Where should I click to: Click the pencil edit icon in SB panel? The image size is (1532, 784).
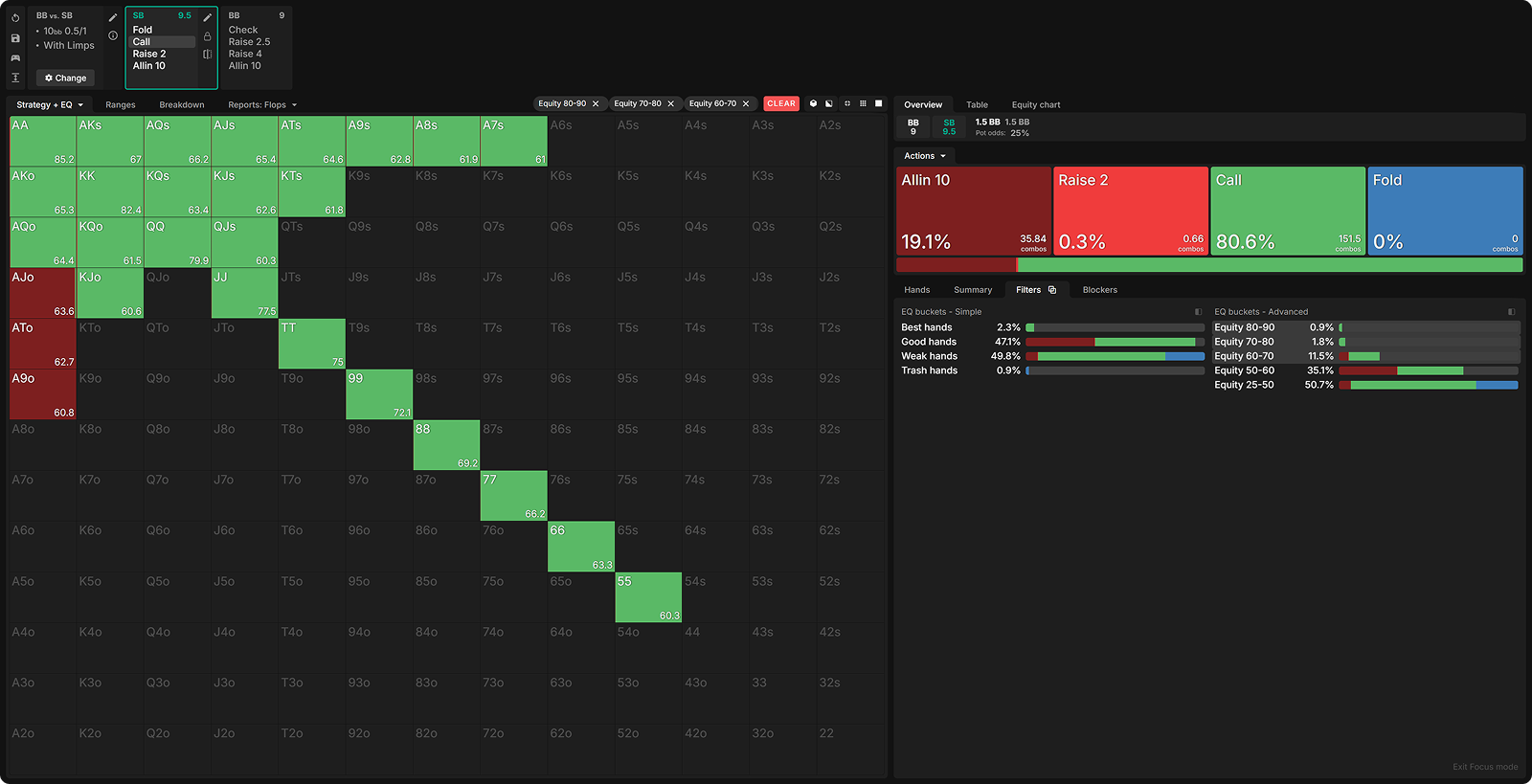[x=208, y=17]
